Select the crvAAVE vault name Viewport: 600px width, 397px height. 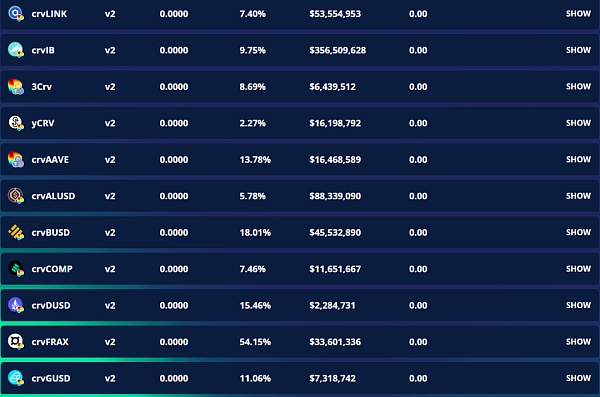click(50, 160)
